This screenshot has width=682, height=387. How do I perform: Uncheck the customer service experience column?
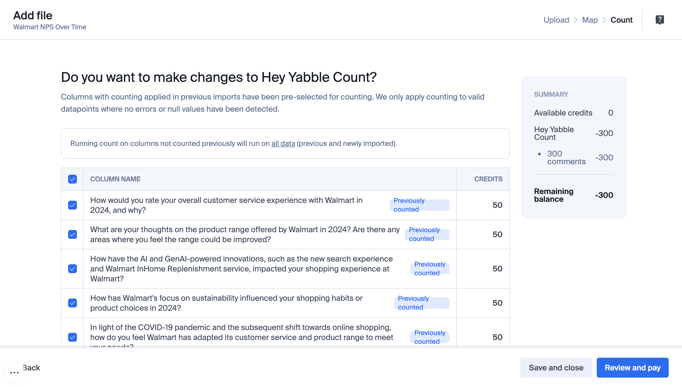pyautogui.click(x=73, y=205)
